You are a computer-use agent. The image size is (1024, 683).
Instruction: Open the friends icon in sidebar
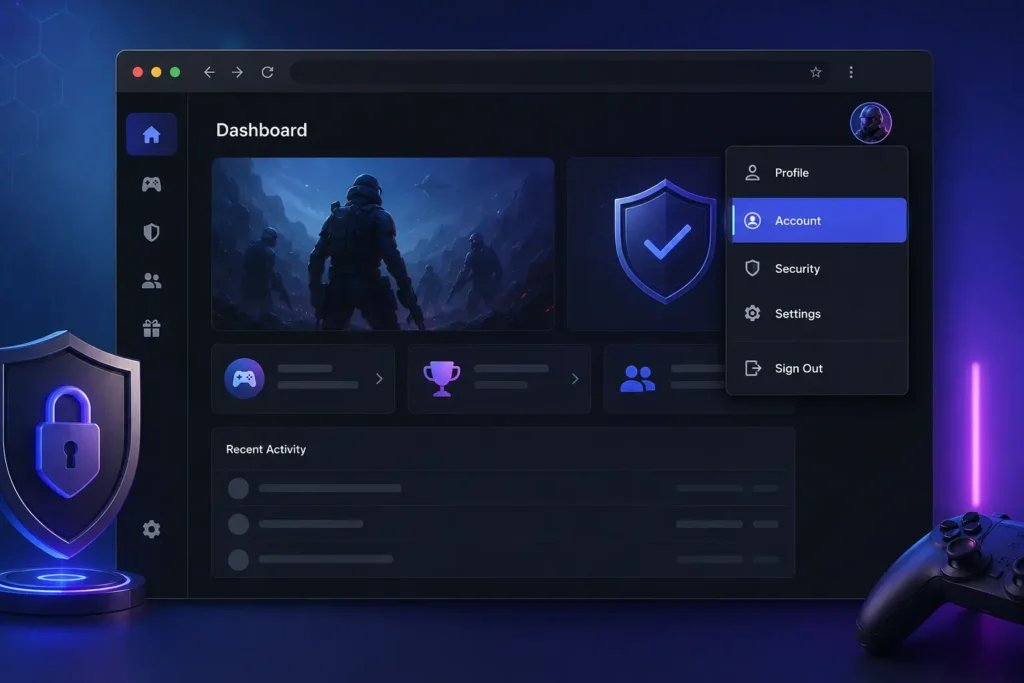click(x=152, y=281)
